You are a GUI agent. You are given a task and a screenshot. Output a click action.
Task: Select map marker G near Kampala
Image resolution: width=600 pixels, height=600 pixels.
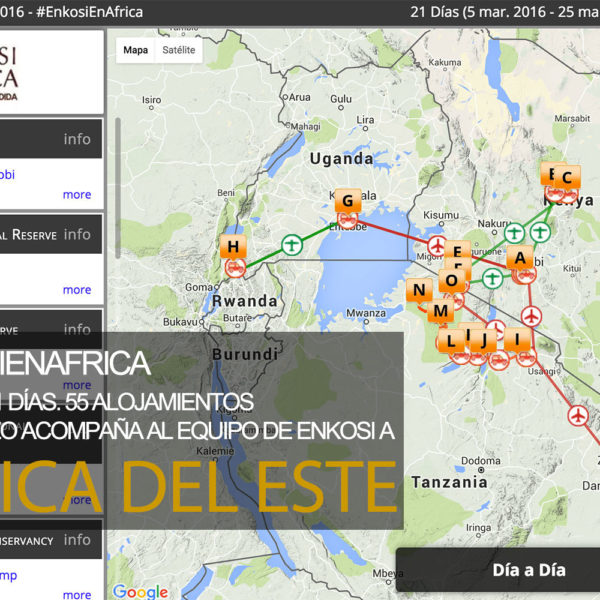(348, 201)
